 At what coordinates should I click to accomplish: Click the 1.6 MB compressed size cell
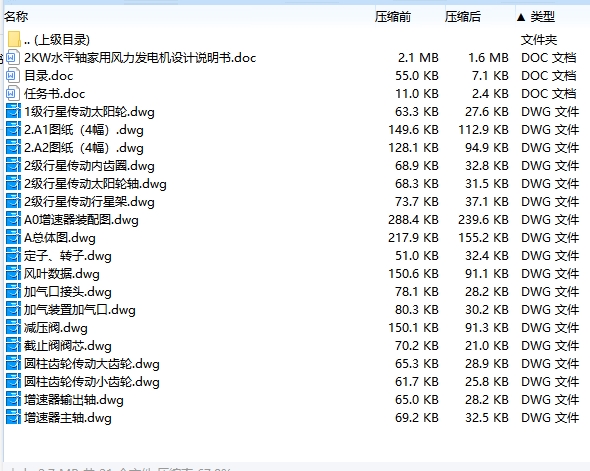click(x=488, y=58)
